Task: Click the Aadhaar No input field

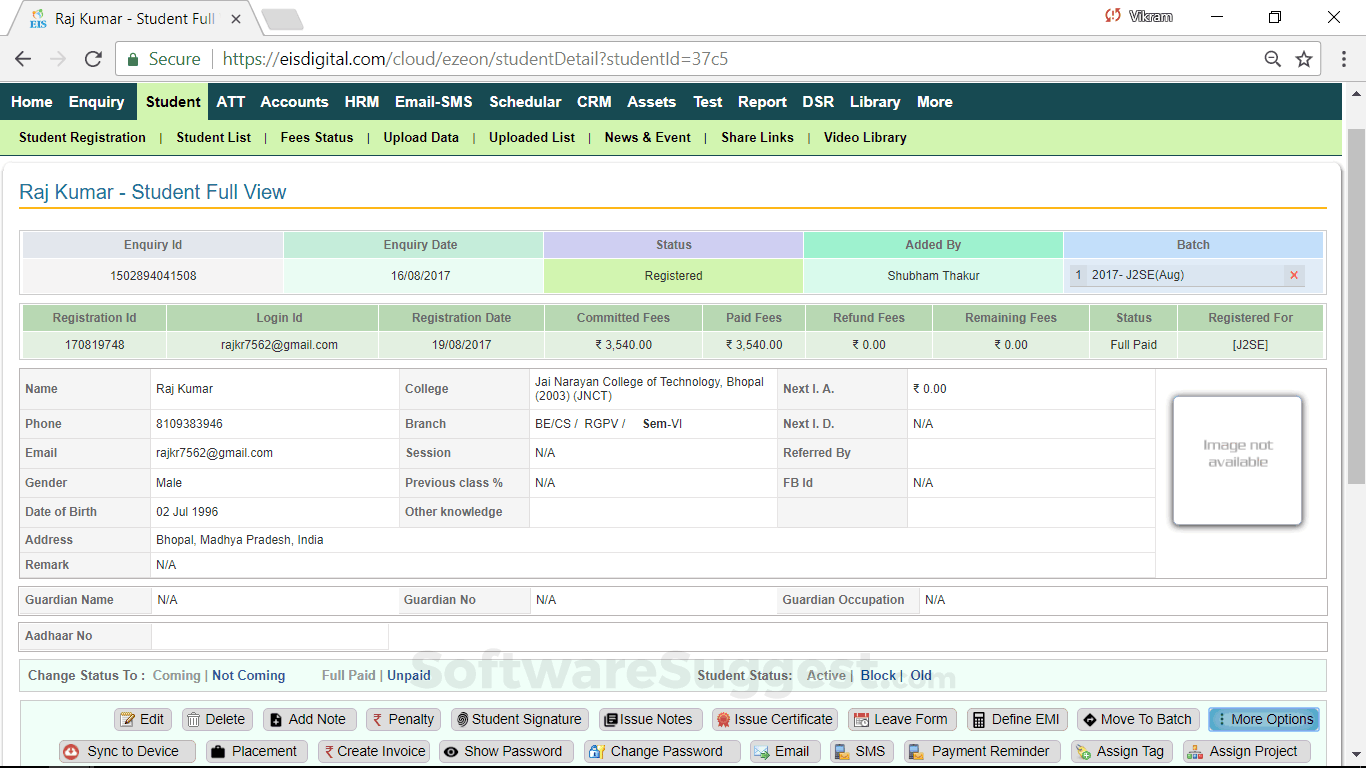Action: pos(270,636)
